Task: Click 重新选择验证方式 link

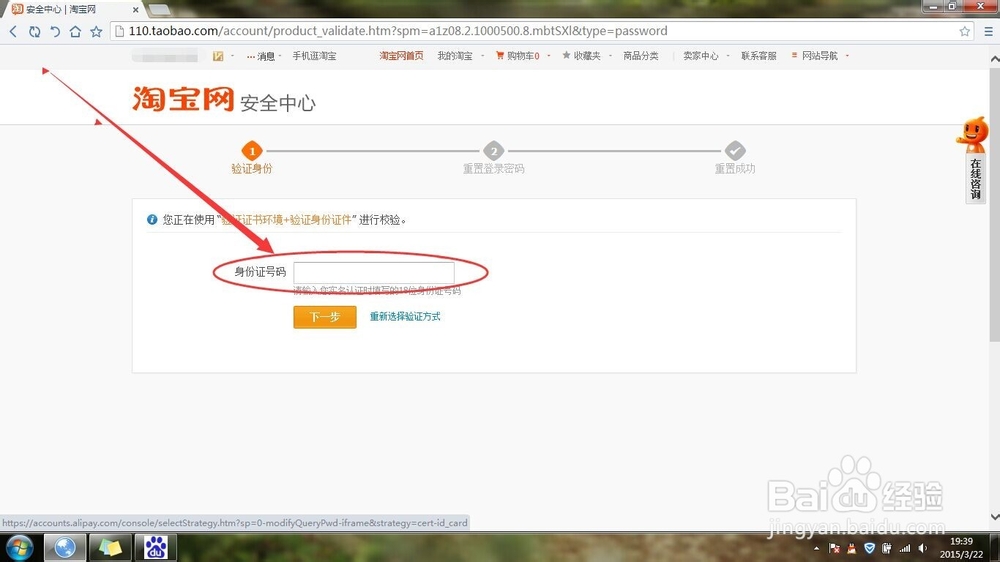Action: coord(405,316)
